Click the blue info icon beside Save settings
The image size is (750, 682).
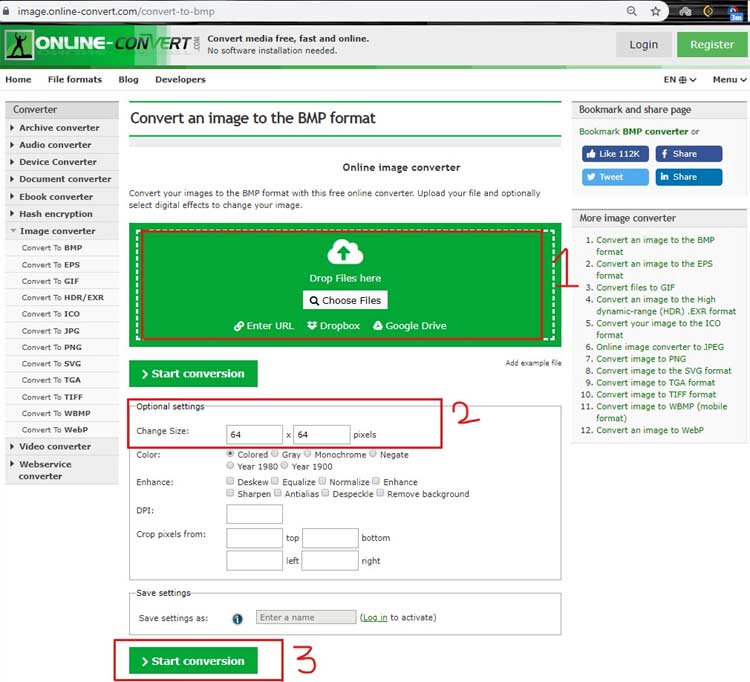[x=237, y=619]
